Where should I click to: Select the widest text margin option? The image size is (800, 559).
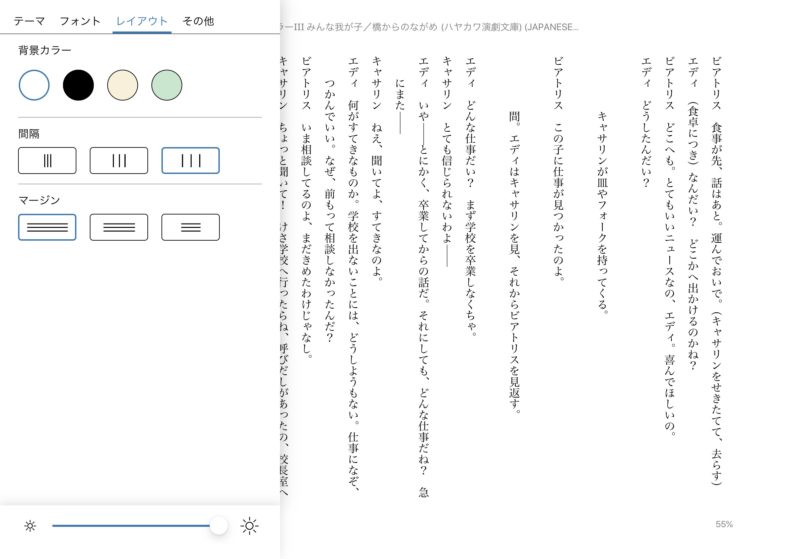tap(47, 227)
